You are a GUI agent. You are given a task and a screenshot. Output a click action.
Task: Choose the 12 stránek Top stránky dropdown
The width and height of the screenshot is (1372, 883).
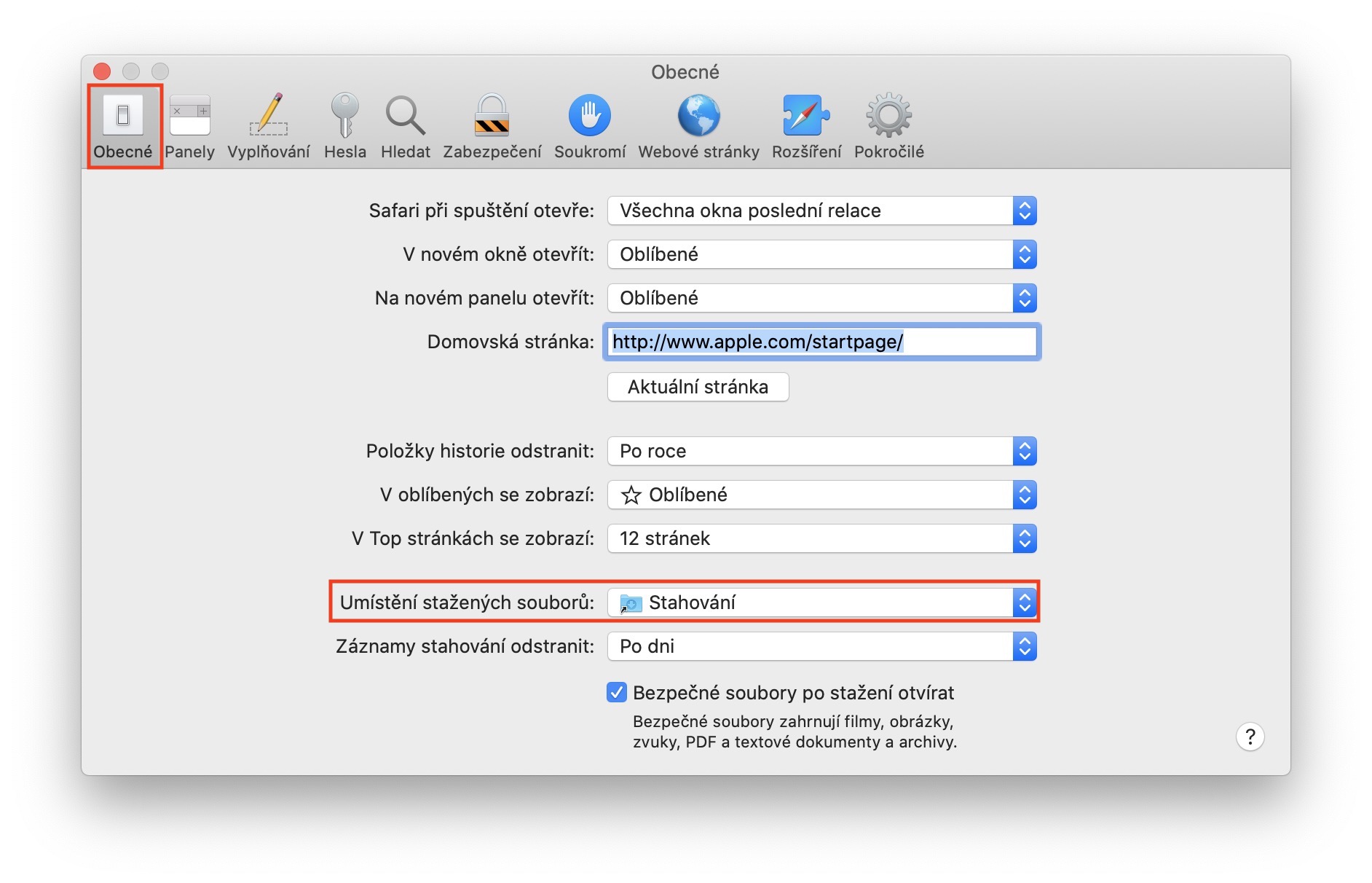click(822, 538)
